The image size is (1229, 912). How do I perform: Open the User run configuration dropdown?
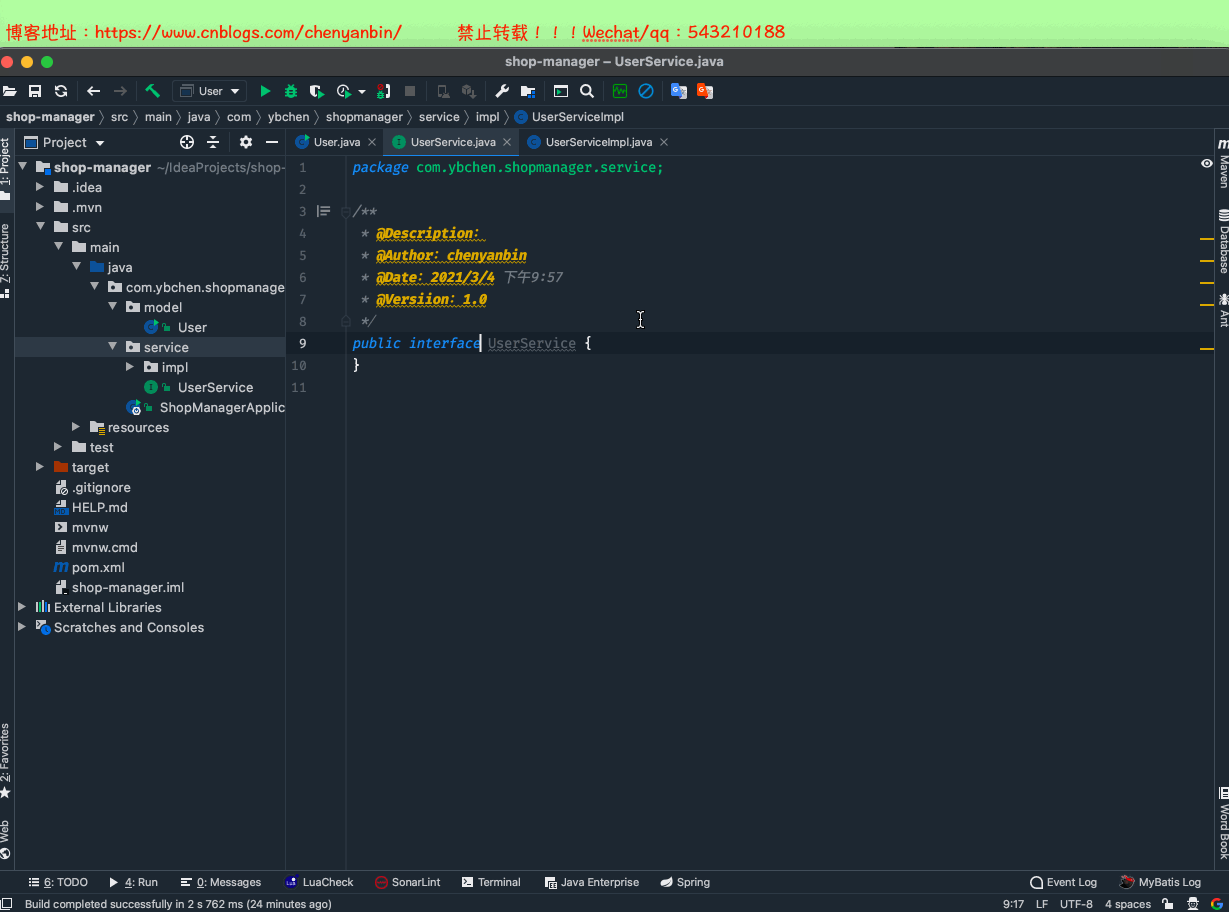coord(209,91)
